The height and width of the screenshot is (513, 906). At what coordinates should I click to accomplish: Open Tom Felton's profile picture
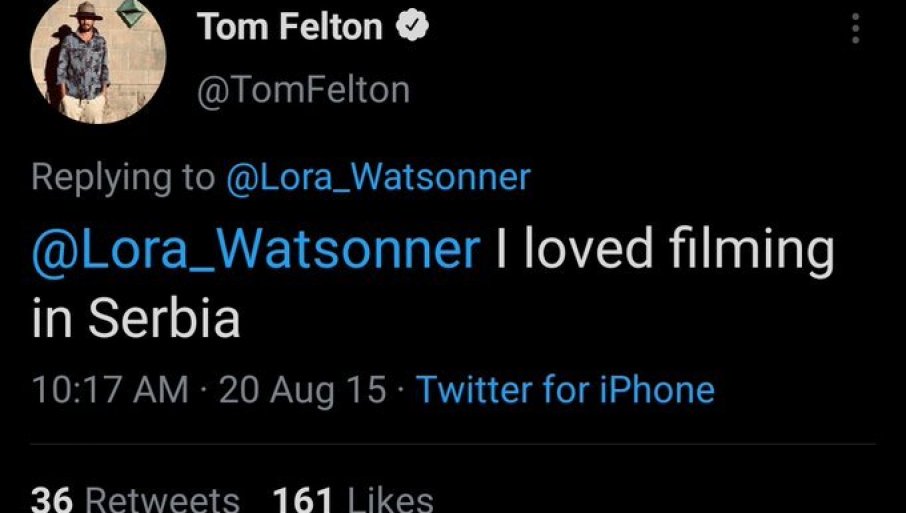pyautogui.click(x=84, y=62)
